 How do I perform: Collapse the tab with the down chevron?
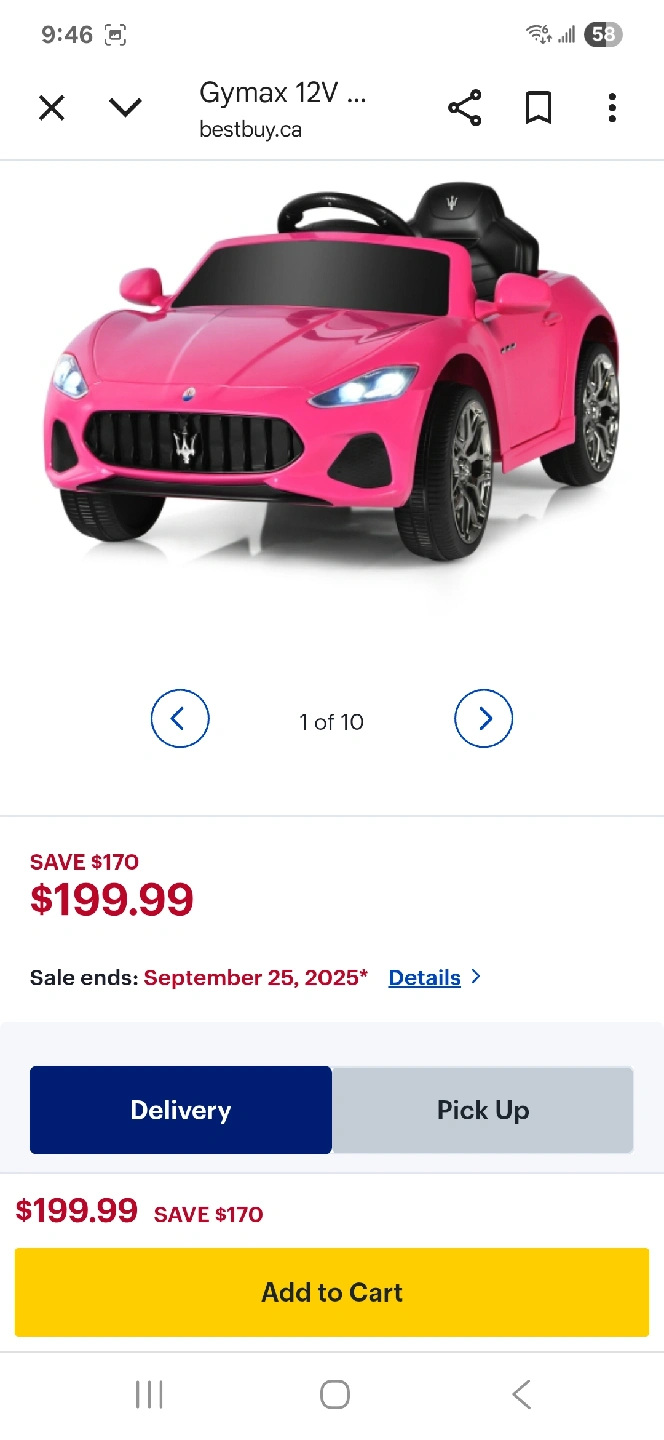tap(125, 107)
